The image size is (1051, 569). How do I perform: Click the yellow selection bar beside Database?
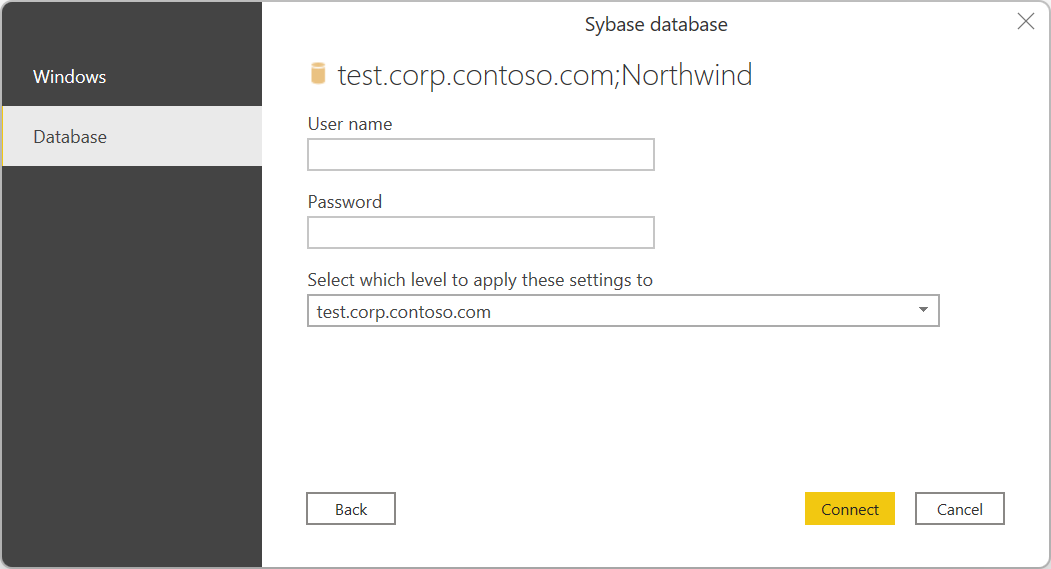click(x=3, y=136)
